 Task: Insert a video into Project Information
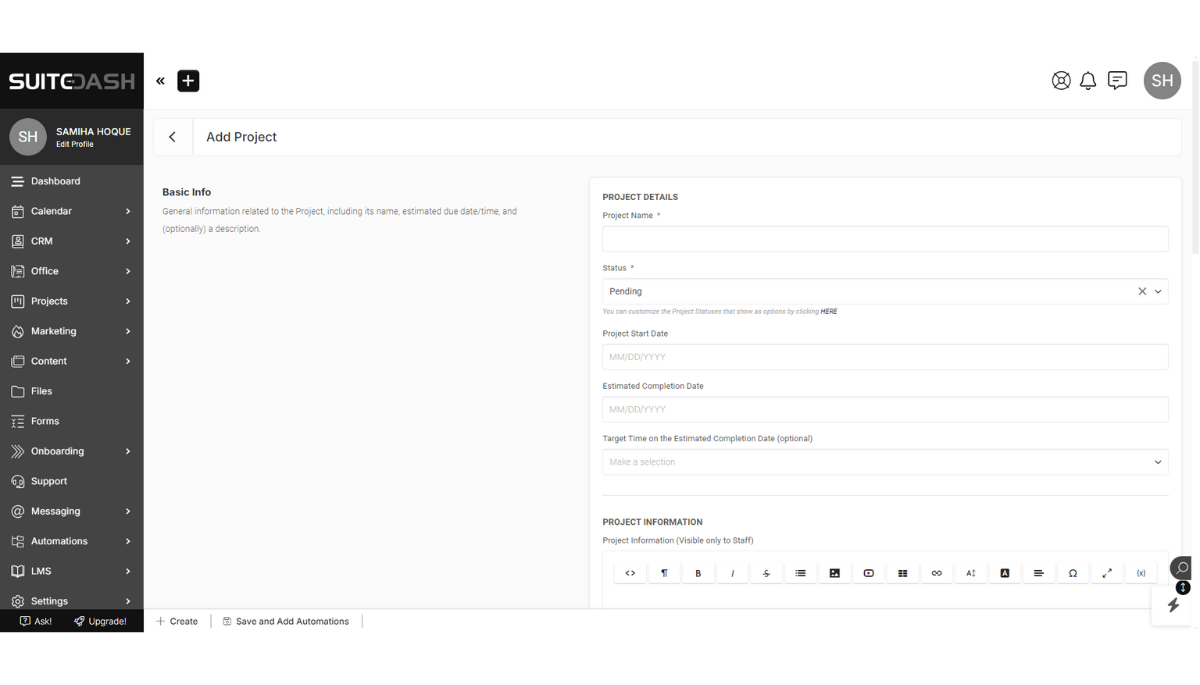(x=869, y=572)
